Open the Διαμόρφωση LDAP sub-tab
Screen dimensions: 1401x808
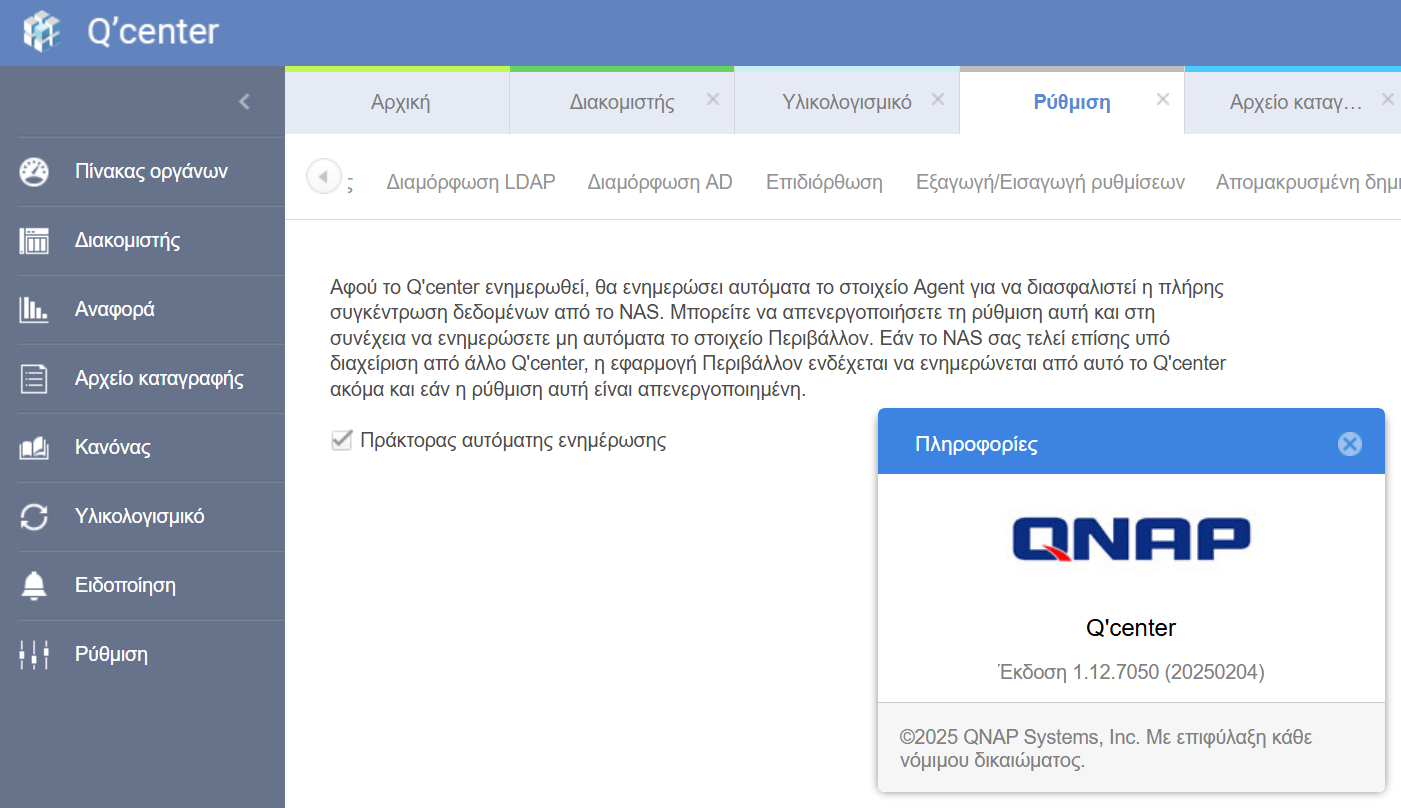471,182
